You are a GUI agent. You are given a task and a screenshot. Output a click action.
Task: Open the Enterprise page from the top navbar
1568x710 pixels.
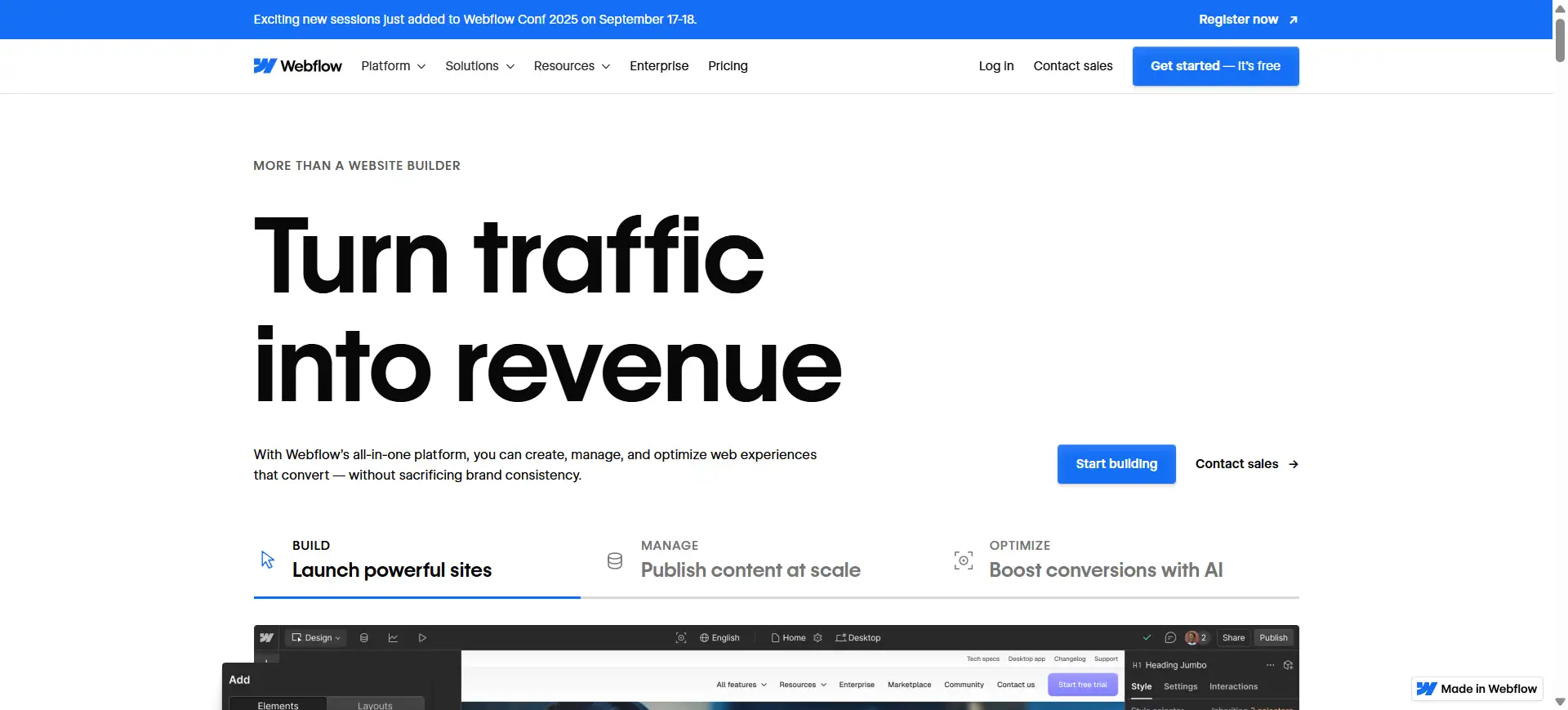[659, 66]
